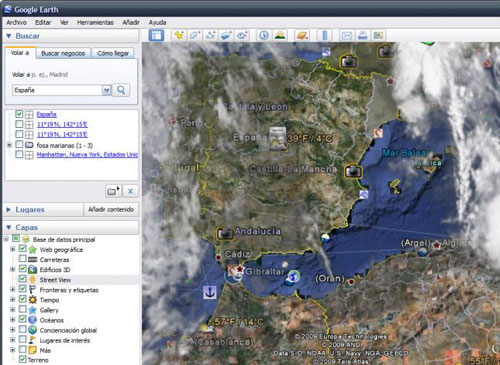Image resolution: width=500 pixels, height=365 pixels.
Task: Open the Editar menu
Action: click(x=43, y=22)
